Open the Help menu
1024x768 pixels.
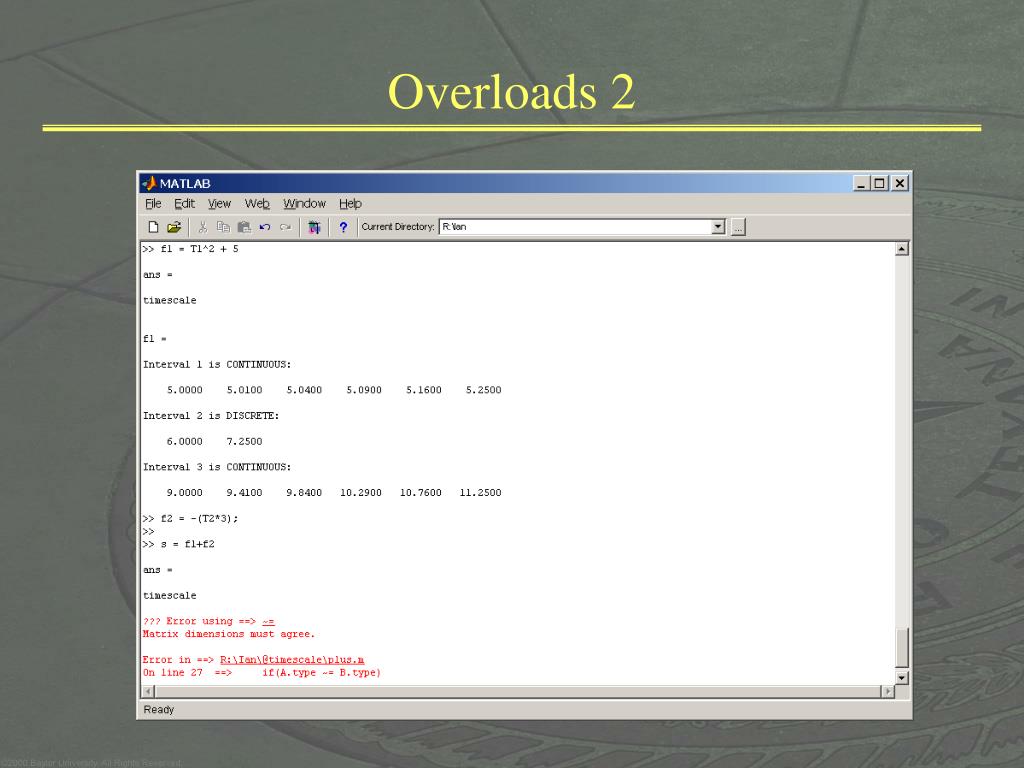(350, 204)
